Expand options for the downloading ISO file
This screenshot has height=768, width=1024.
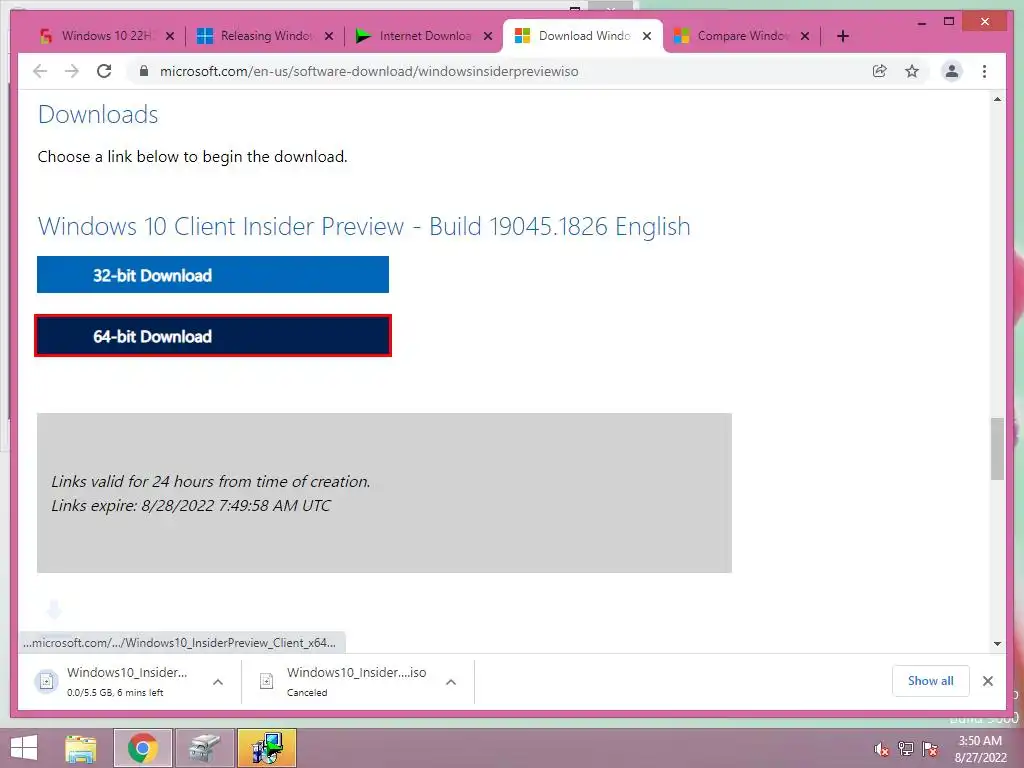coord(218,682)
